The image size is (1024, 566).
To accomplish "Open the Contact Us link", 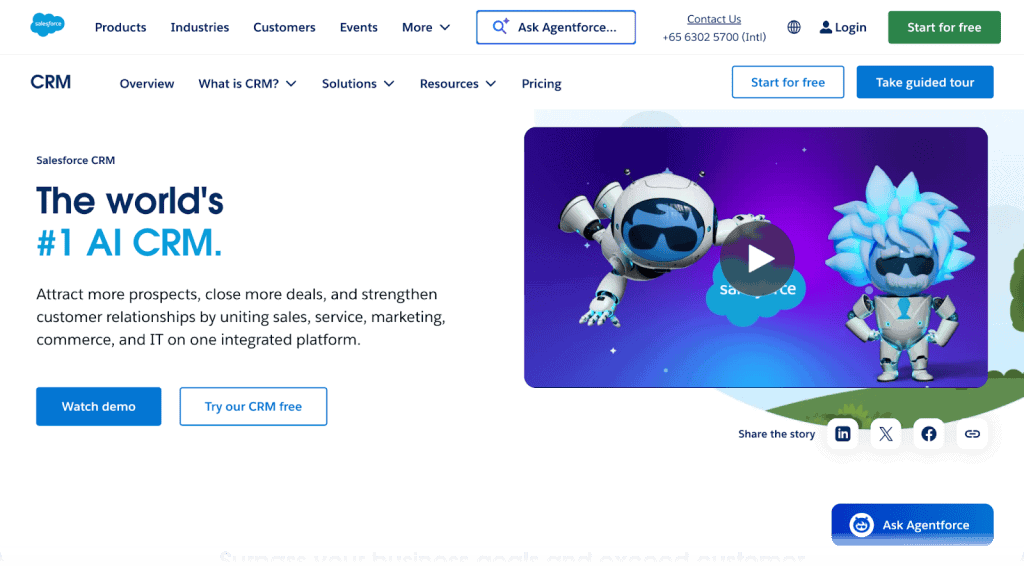I will 714,19.
